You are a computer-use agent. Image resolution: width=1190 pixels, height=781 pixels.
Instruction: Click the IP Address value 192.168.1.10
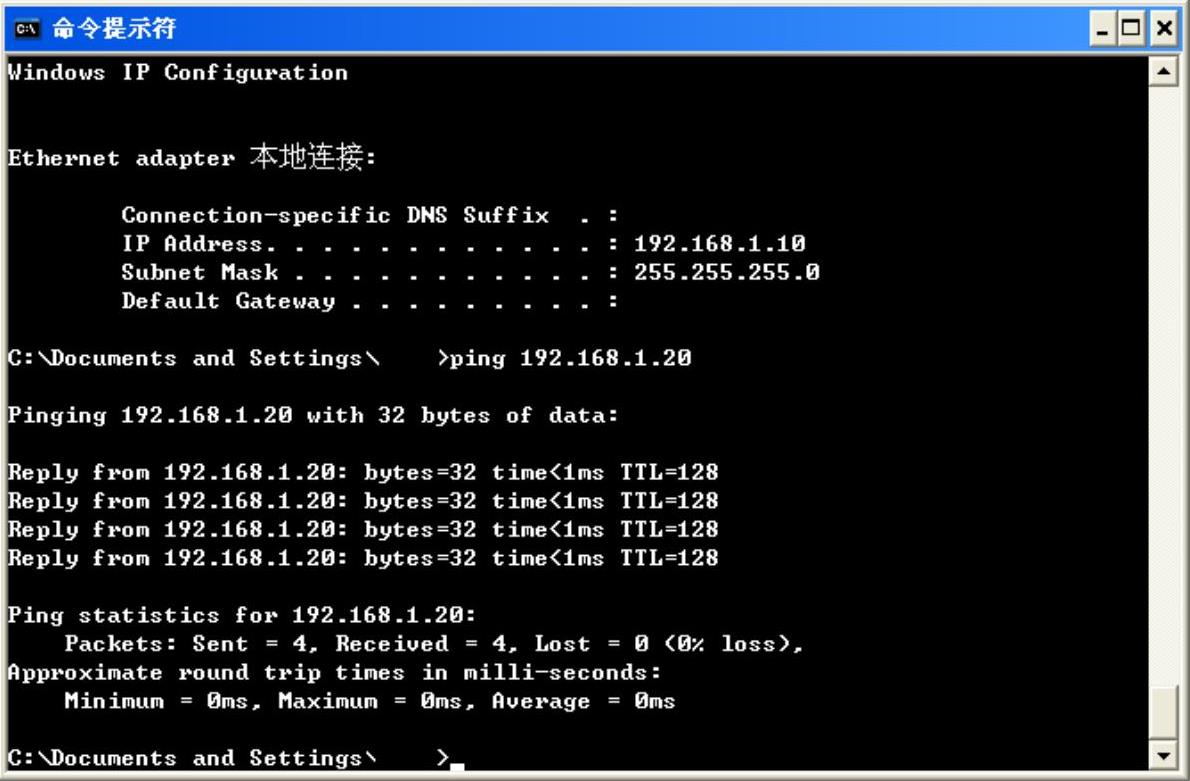(719, 244)
